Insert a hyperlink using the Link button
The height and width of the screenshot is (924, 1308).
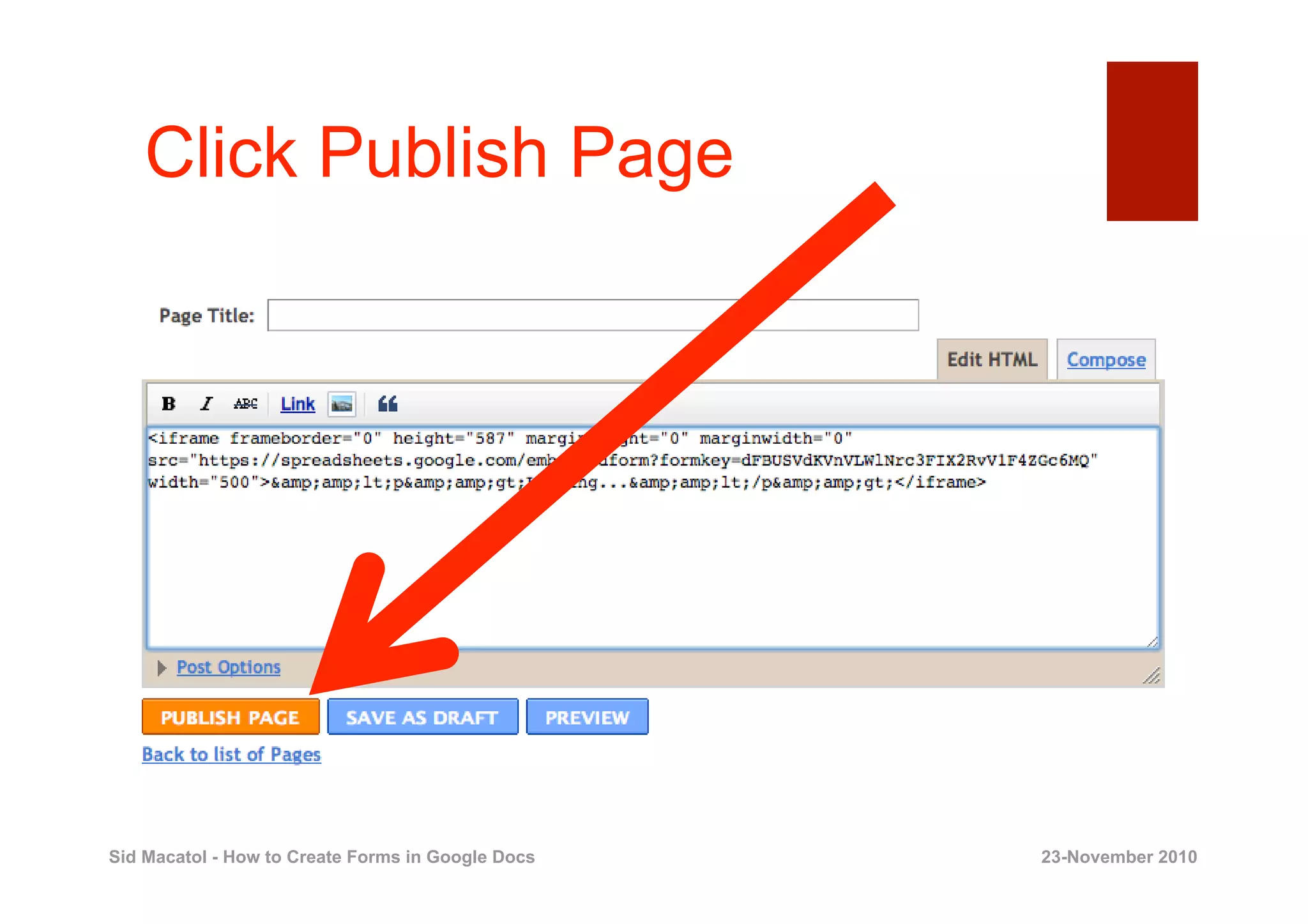coord(298,404)
